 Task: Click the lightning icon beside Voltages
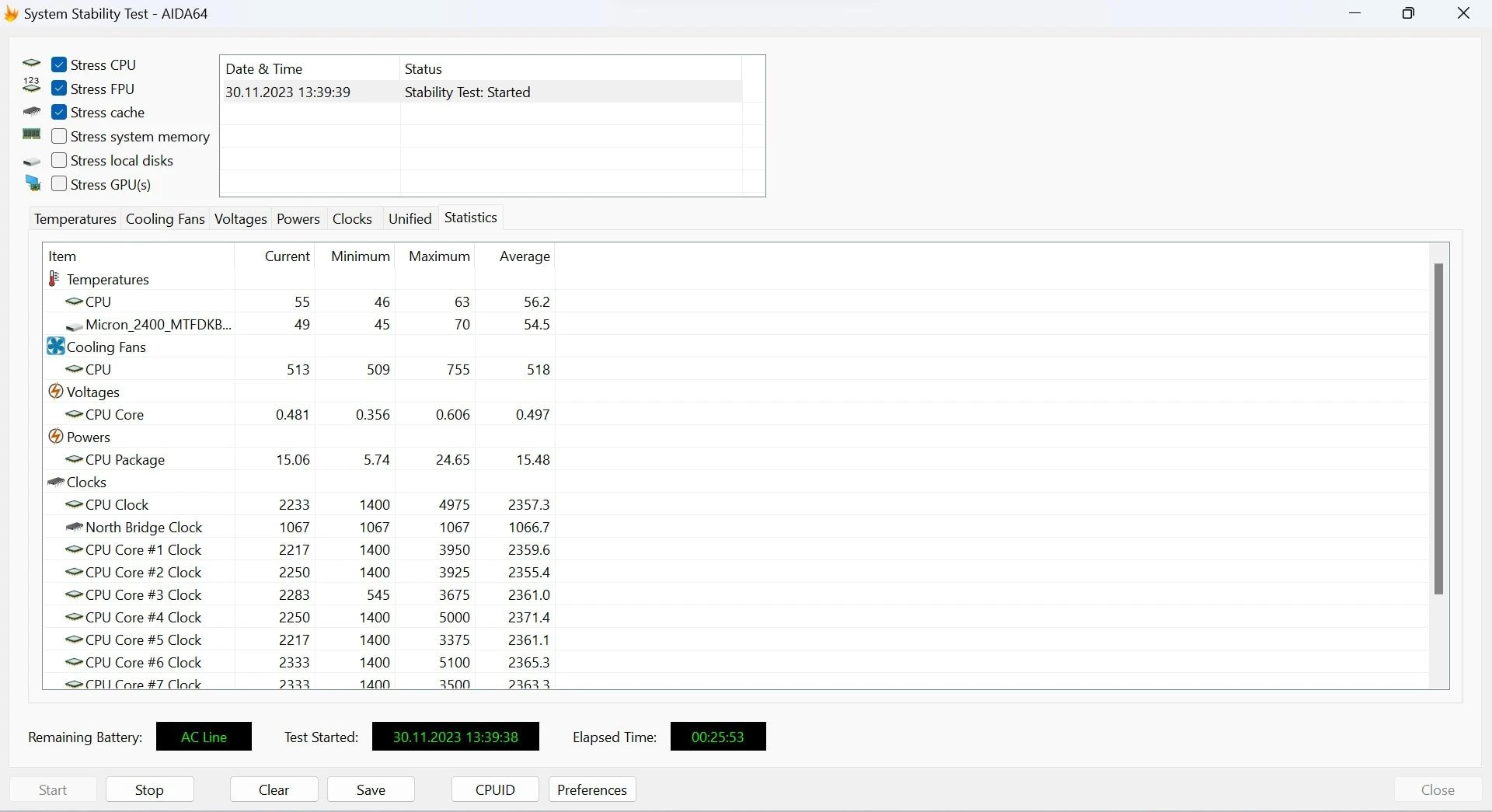(x=55, y=391)
